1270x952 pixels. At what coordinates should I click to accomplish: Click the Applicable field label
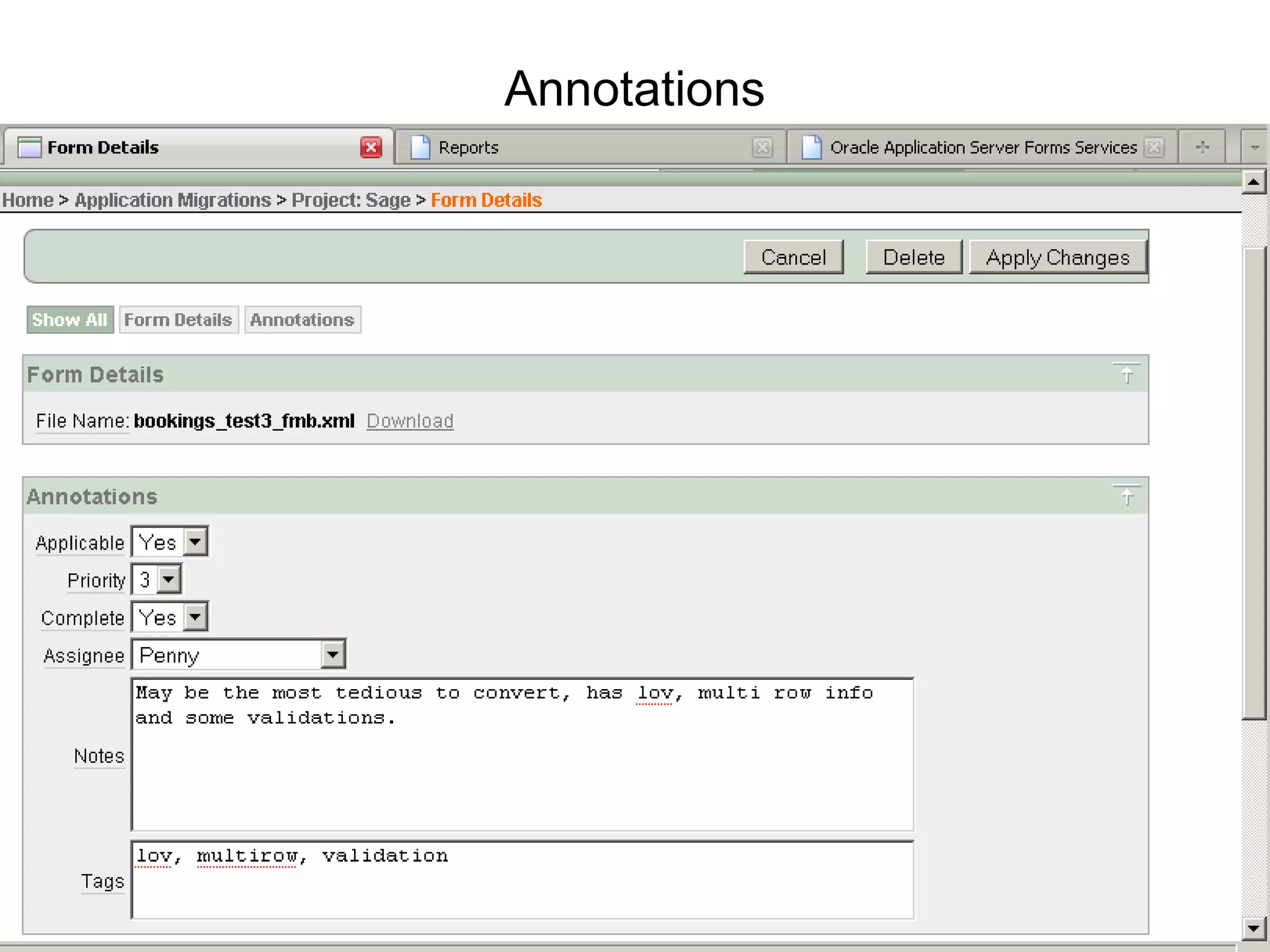(x=80, y=543)
